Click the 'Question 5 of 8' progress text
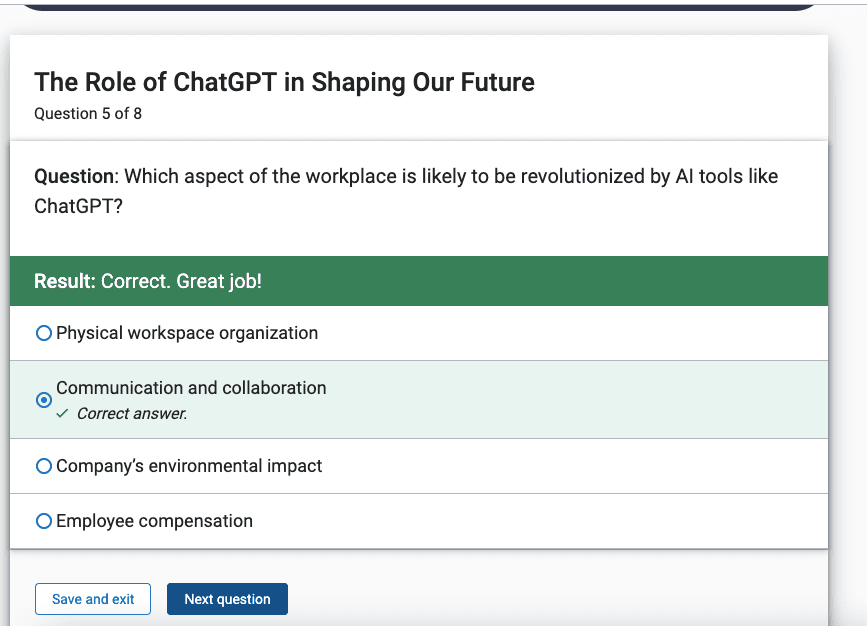The height and width of the screenshot is (626, 867). 88,113
